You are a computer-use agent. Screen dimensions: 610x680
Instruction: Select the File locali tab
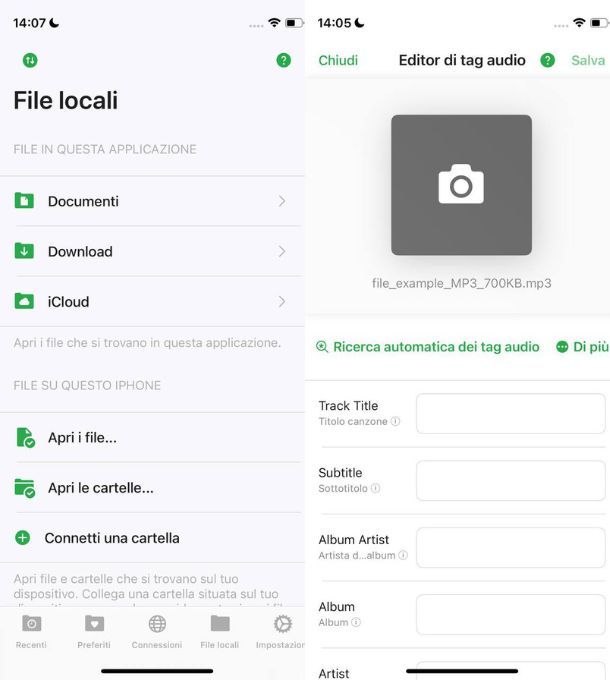220,632
